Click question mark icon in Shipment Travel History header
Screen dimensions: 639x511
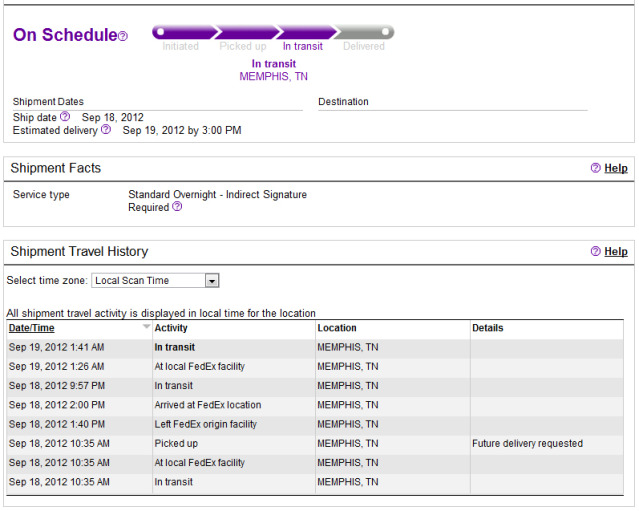(595, 252)
